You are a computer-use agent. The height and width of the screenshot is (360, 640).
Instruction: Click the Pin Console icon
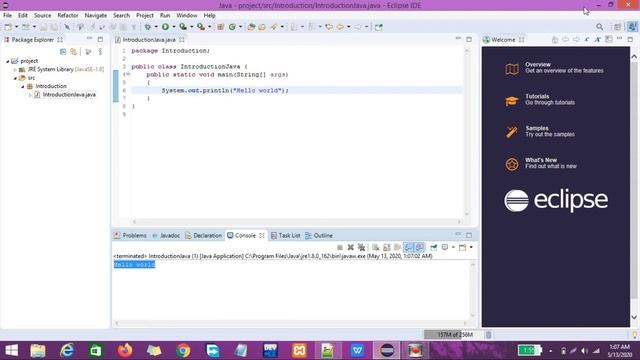point(433,247)
